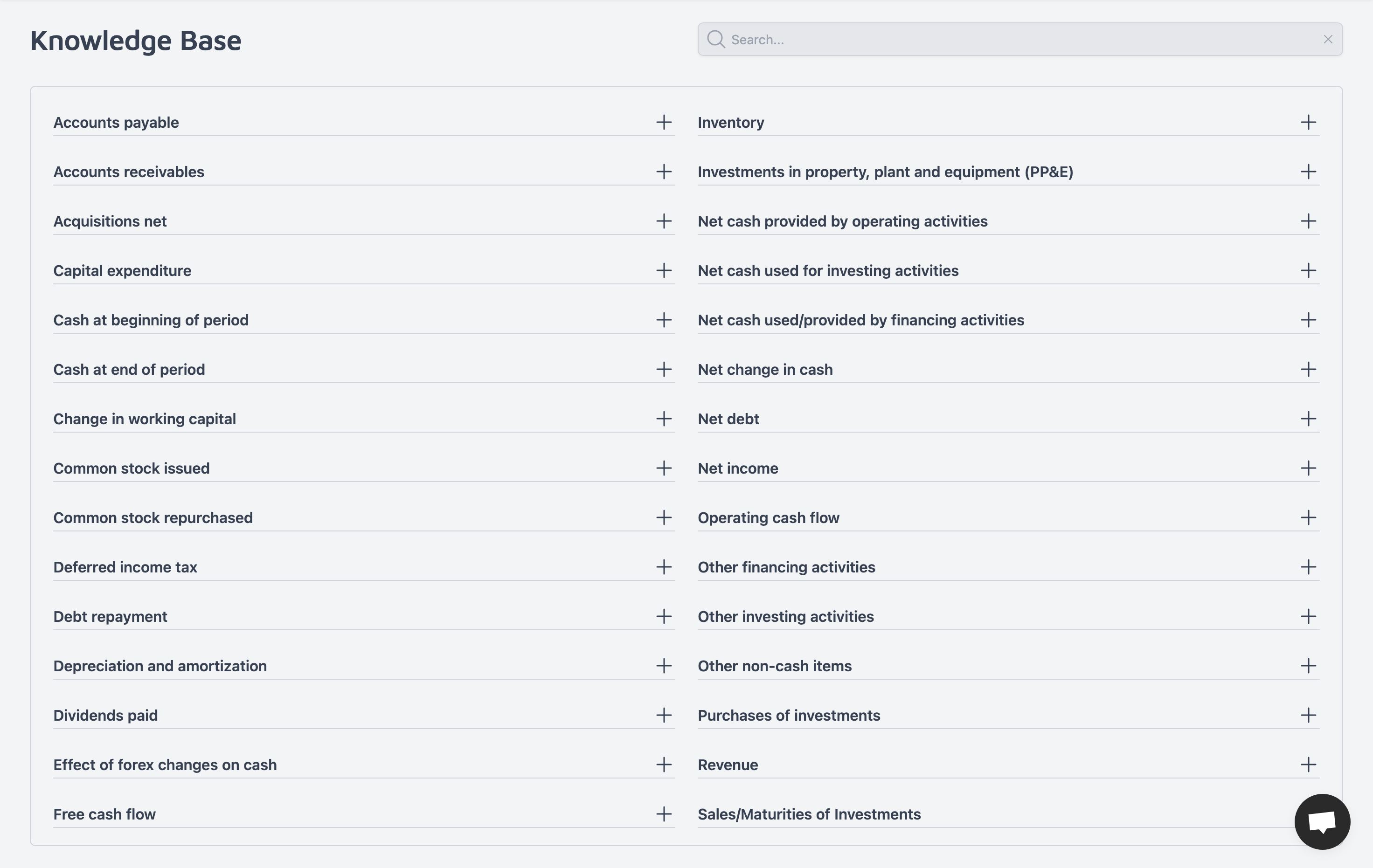The image size is (1373, 868).
Task: Select the Change in working capital text
Action: (x=144, y=419)
